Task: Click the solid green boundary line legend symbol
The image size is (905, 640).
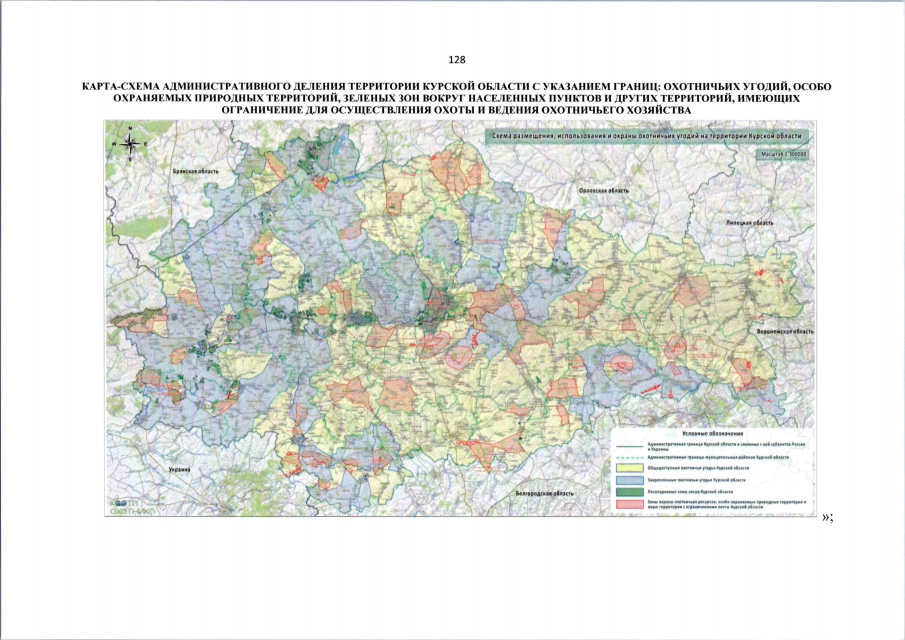Action: click(x=632, y=444)
